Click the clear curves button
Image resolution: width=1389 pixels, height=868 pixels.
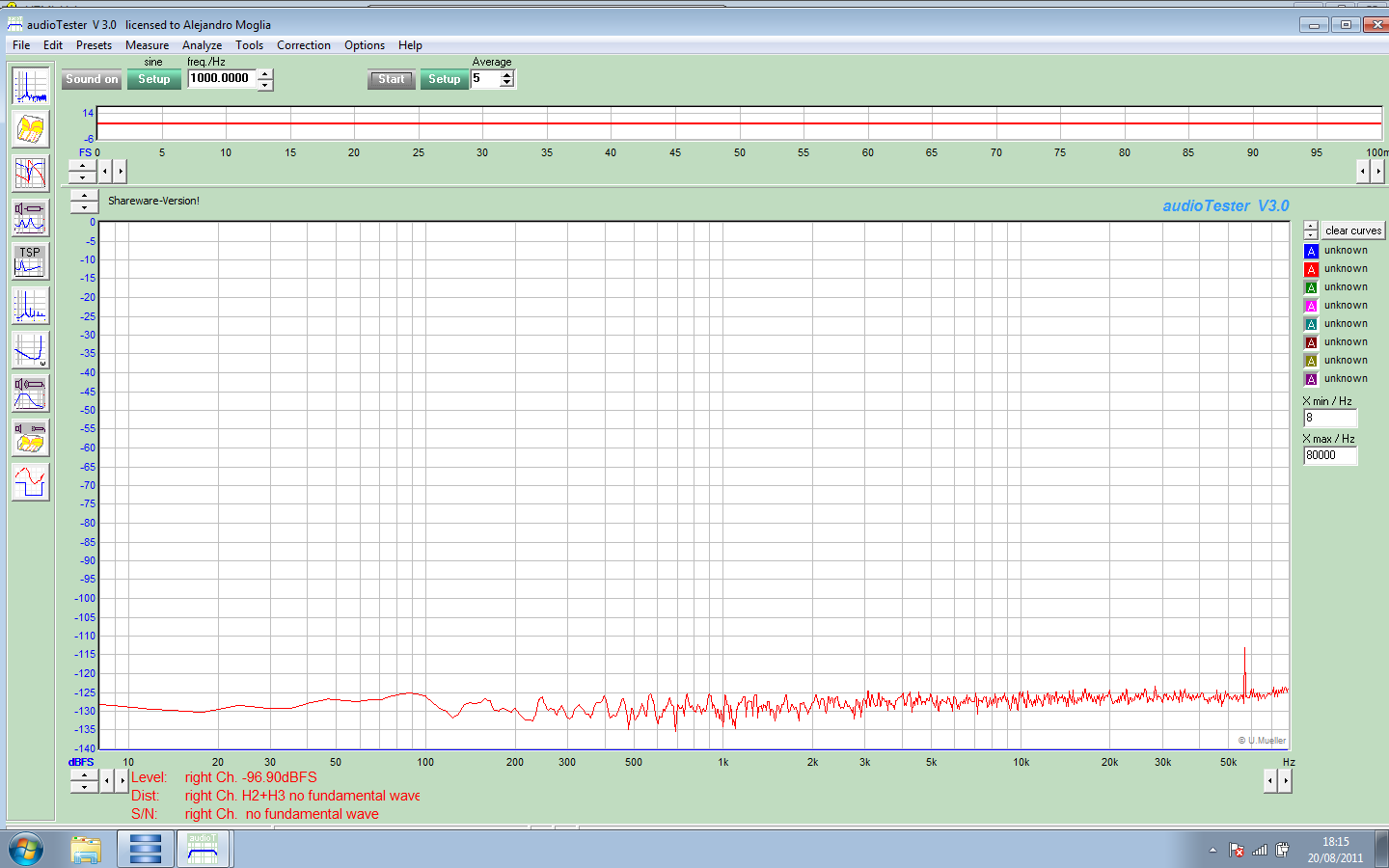(1353, 231)
